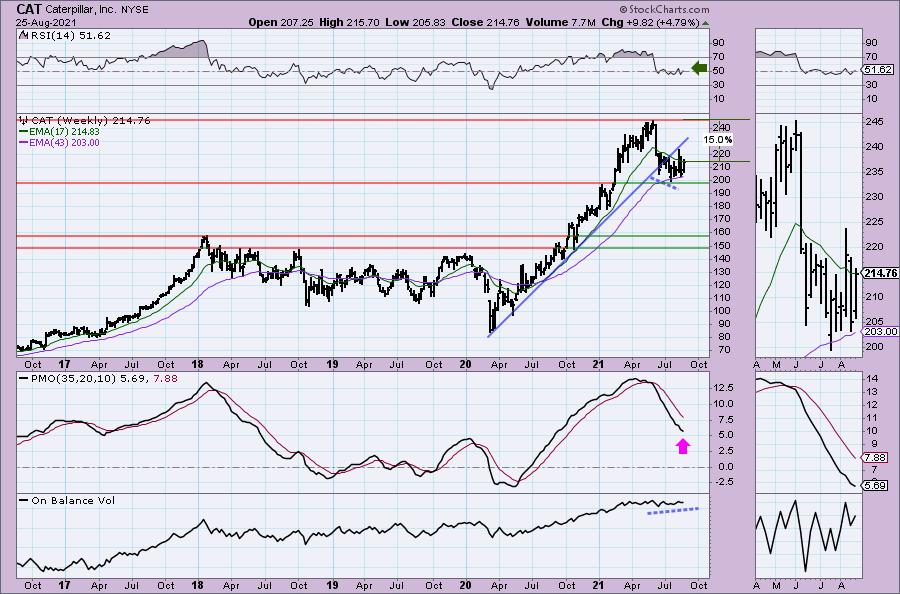
Task: Click the PMO(35,20,10) 5.69, 7.88 label
Action: pyautogui.click(x=98, y=379)
